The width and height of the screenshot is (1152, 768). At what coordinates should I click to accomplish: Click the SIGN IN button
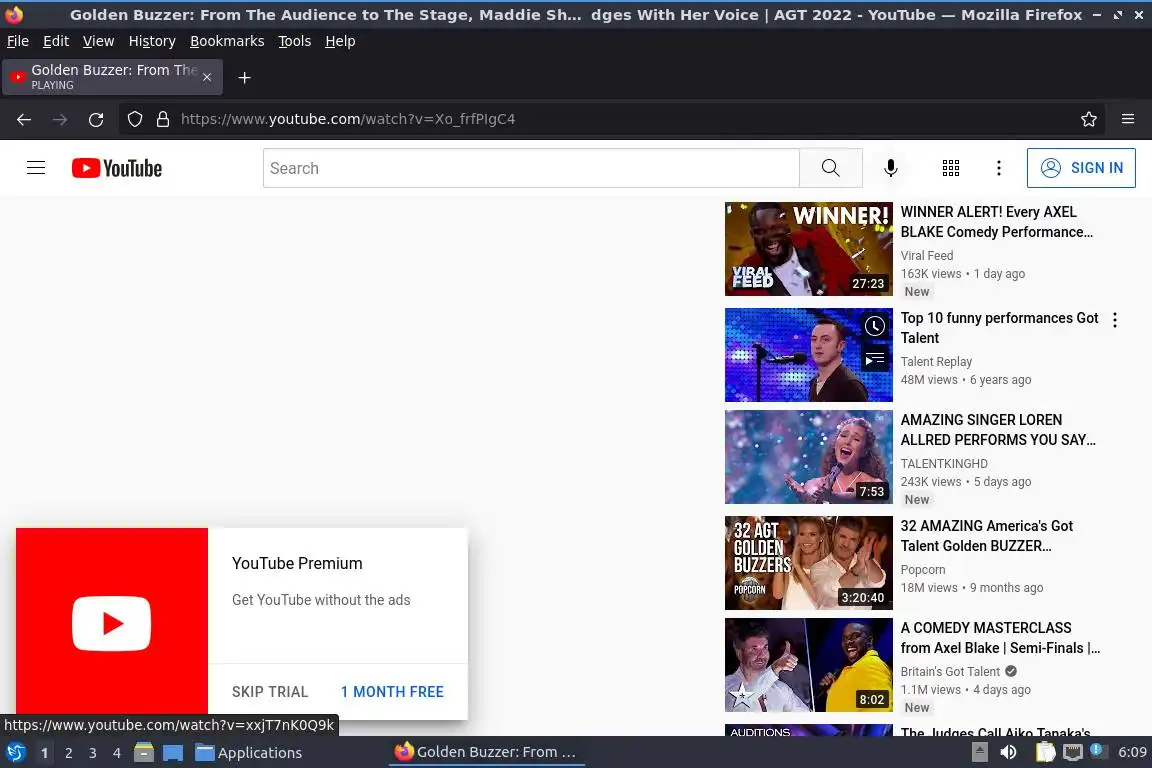[x=1081, y=168]
